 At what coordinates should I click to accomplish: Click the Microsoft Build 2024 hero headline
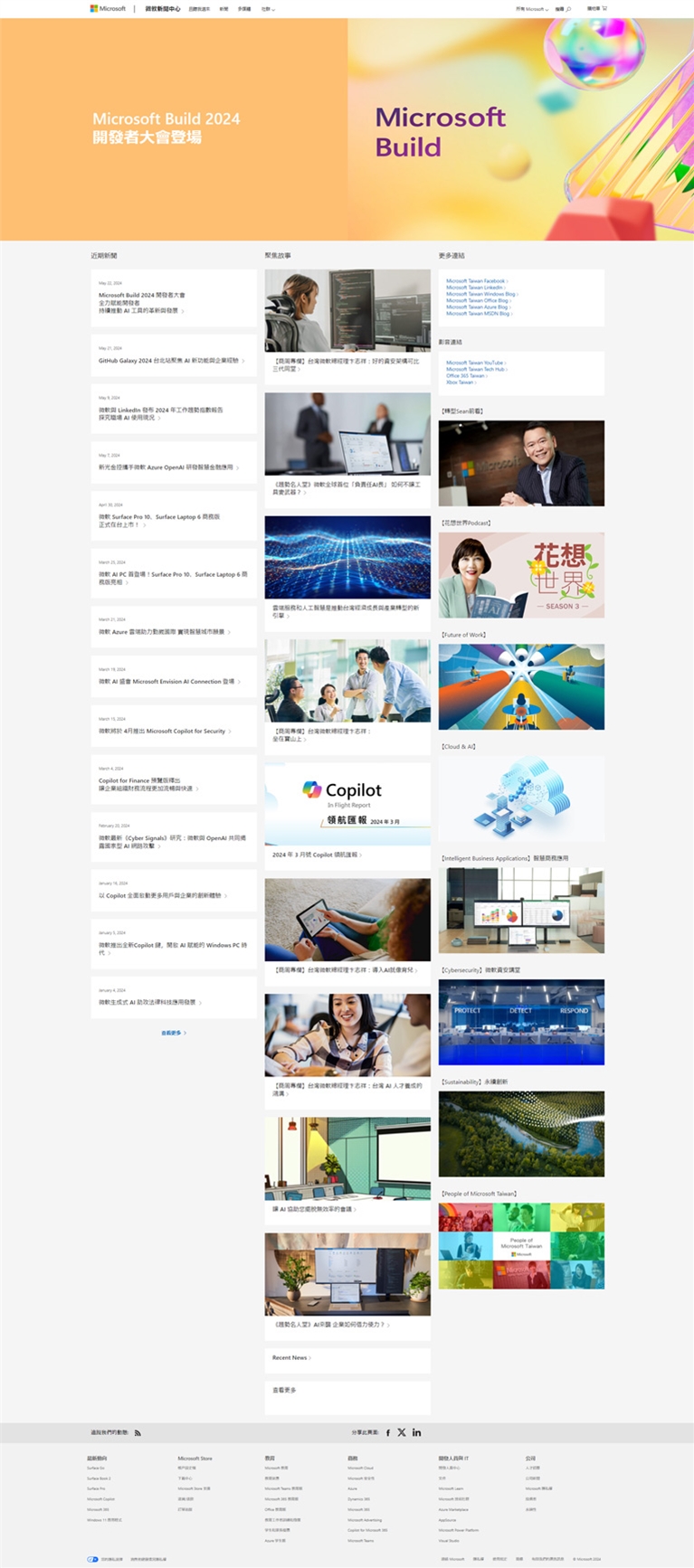pyautogui.click(x=166, y=128)
